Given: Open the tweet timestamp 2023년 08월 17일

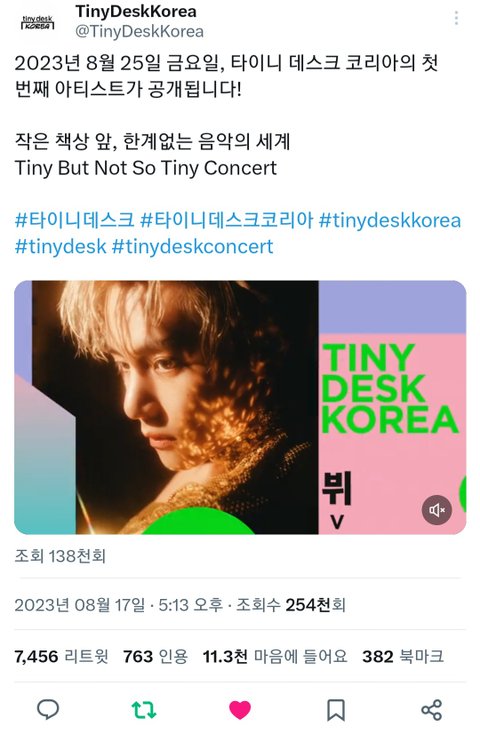Looking at the screenshot, I should click(80, 605).
